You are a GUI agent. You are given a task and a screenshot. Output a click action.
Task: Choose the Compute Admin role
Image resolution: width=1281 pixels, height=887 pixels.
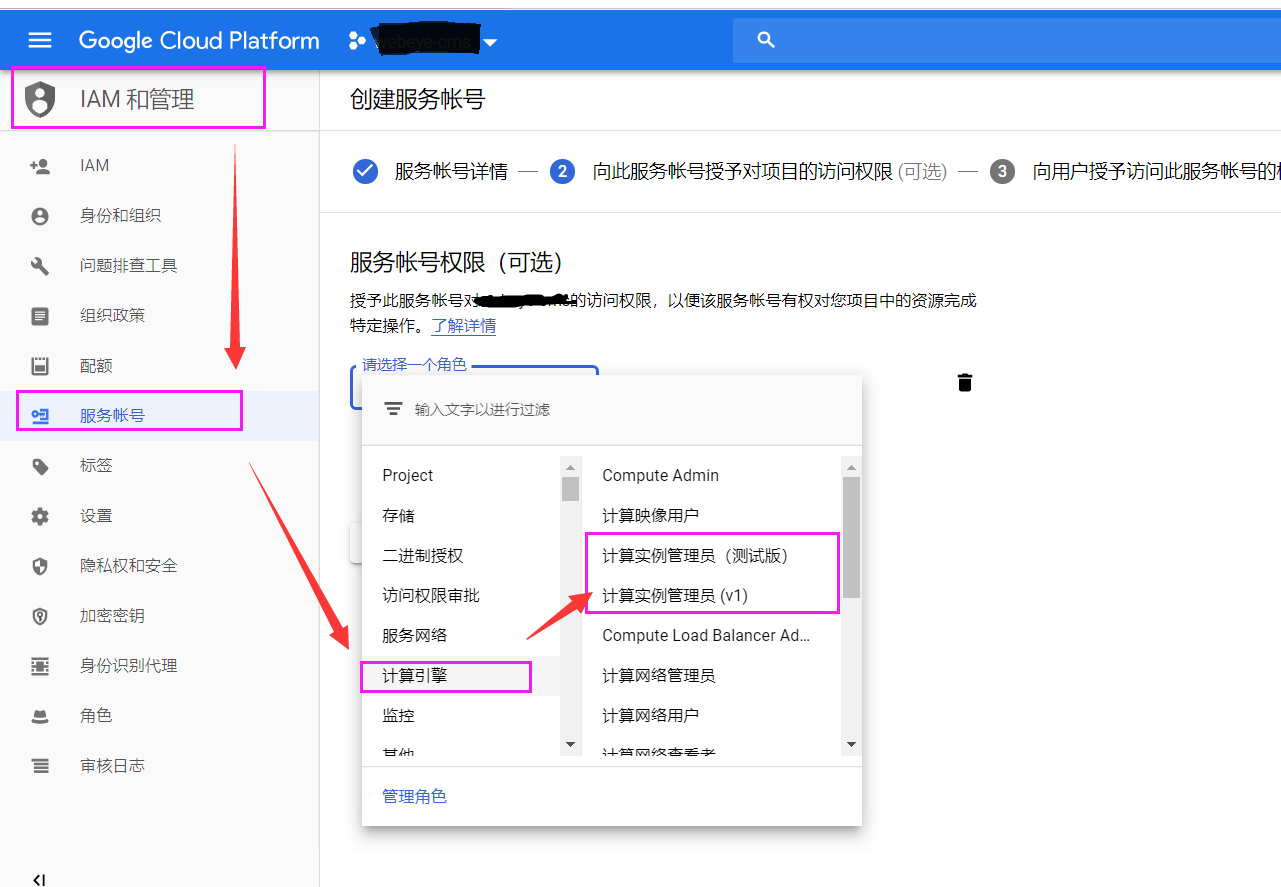coord(712,476)
